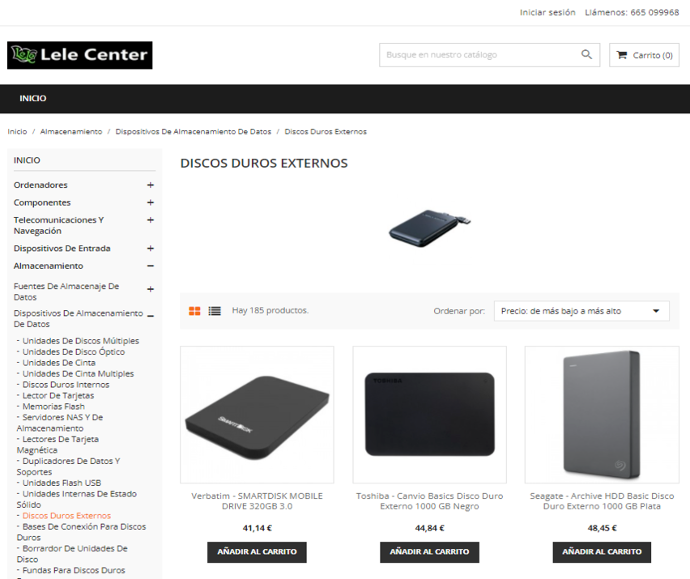Image resolution: width=690 pixels, height=579 pixels.
Task: Open the shopping cart icon
Action: click(x=621, y=55)
